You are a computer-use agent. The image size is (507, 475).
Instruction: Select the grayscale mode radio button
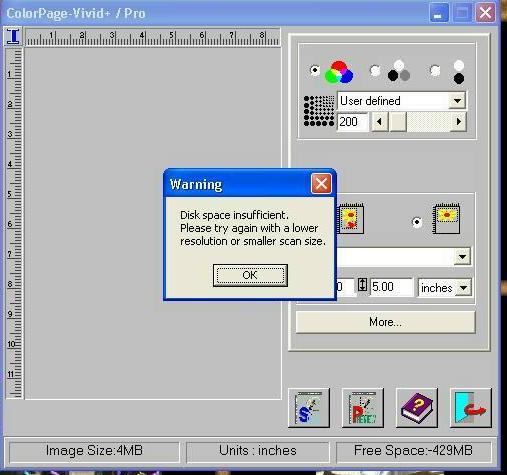click(x=375, y=70)
